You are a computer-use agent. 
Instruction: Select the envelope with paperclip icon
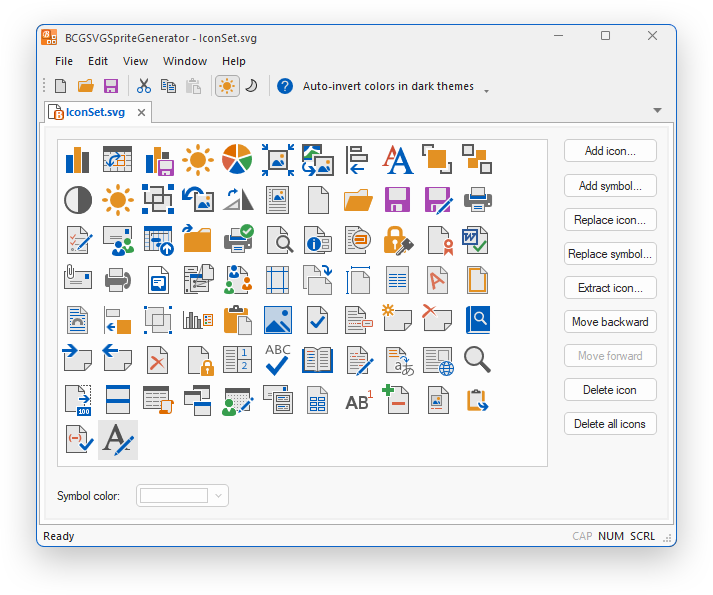pyautogui.click(x=78, y=277)
